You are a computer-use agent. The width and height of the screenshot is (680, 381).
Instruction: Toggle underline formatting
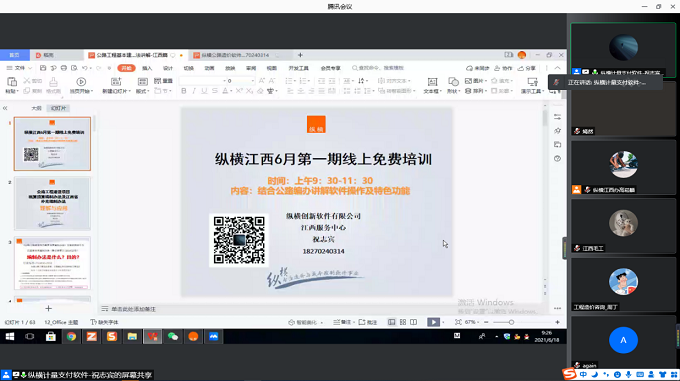204,91
